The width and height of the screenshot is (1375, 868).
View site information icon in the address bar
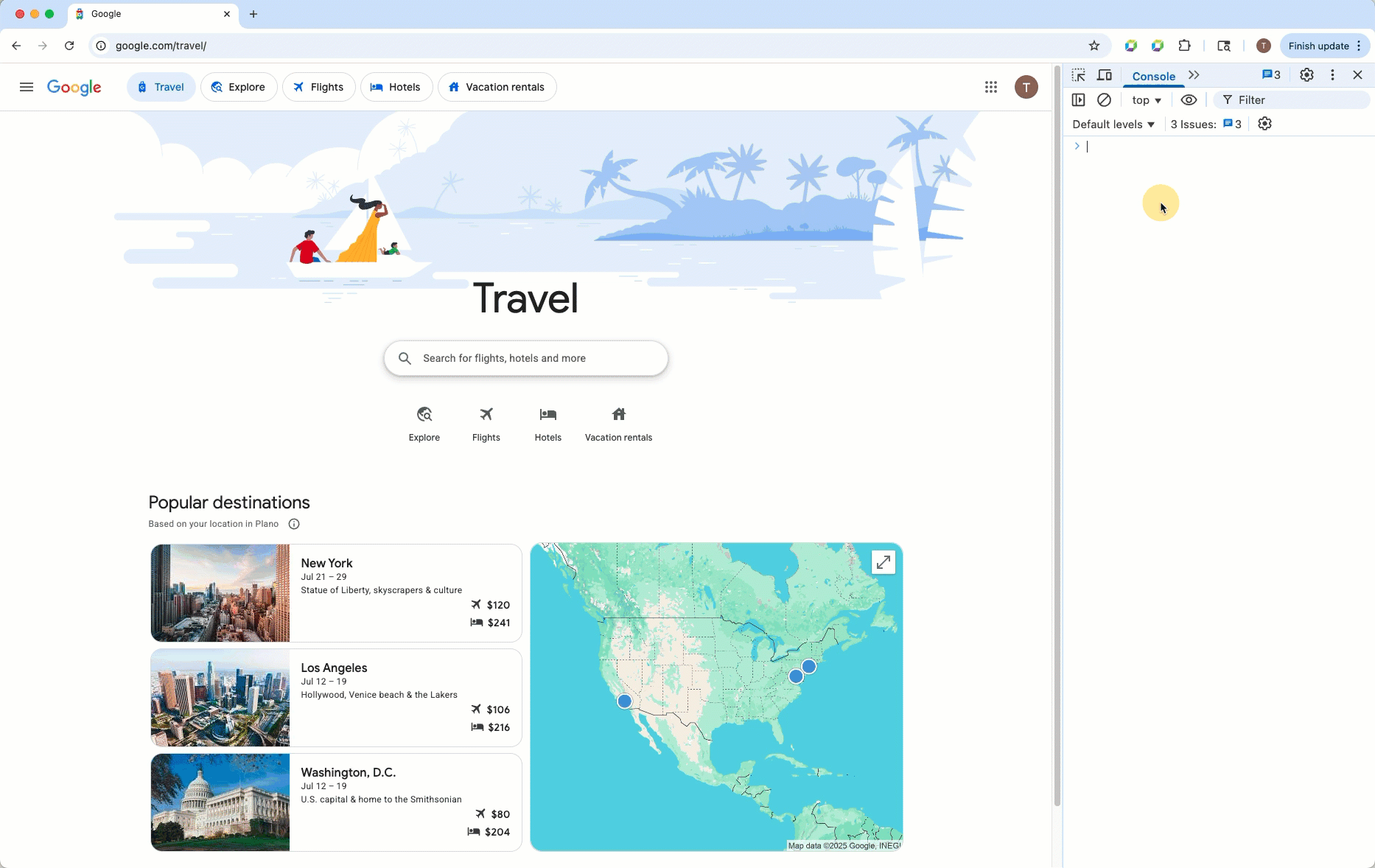click(101, 46)
